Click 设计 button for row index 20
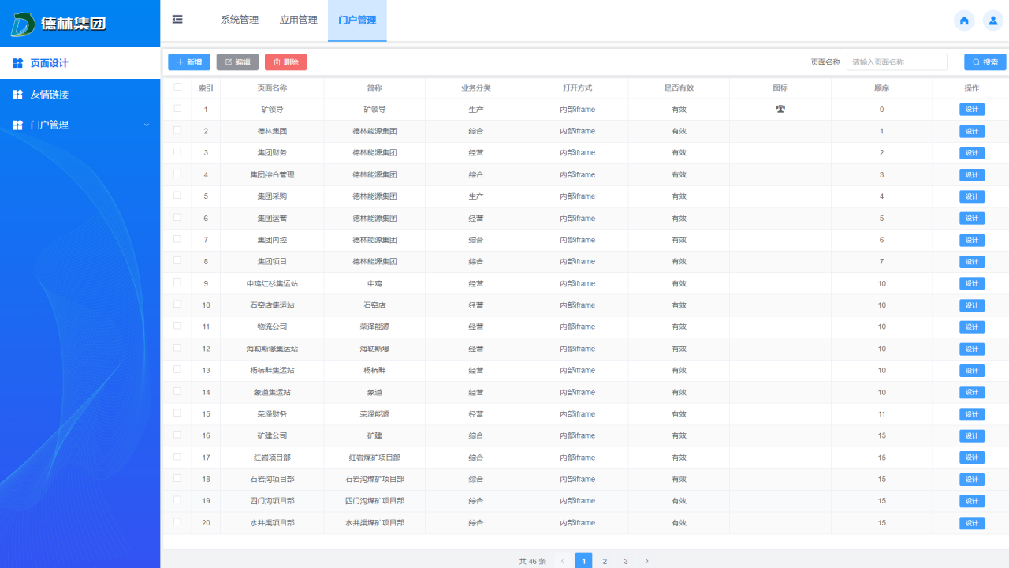 972,523
